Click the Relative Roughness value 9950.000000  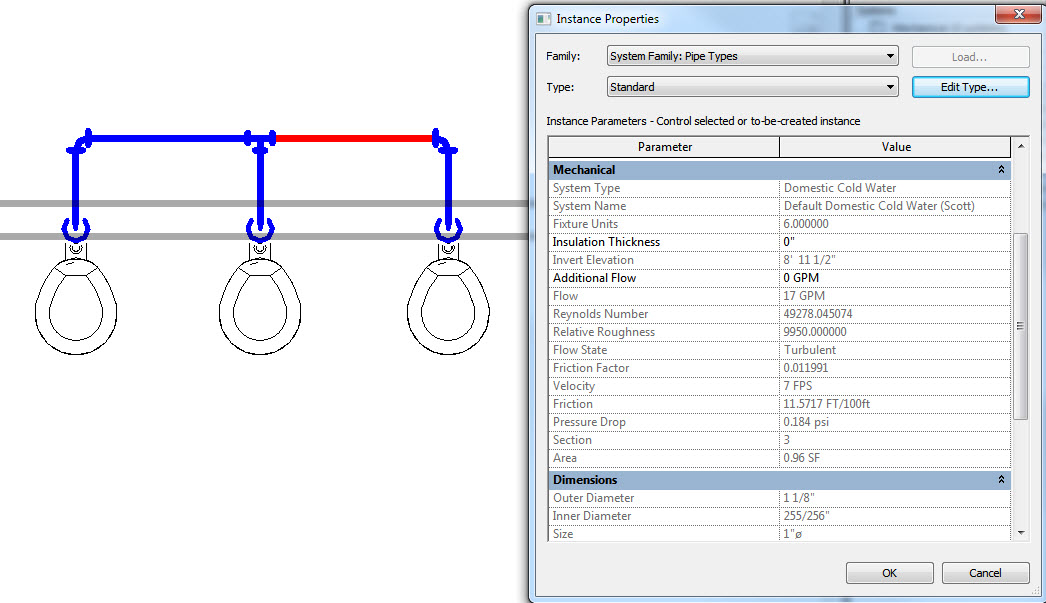pyautogui.click(x=895, y=332)
